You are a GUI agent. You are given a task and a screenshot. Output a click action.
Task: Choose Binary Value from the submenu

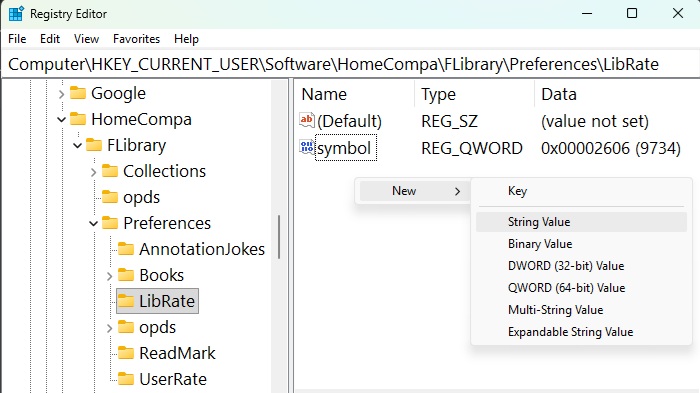[581, 244]
